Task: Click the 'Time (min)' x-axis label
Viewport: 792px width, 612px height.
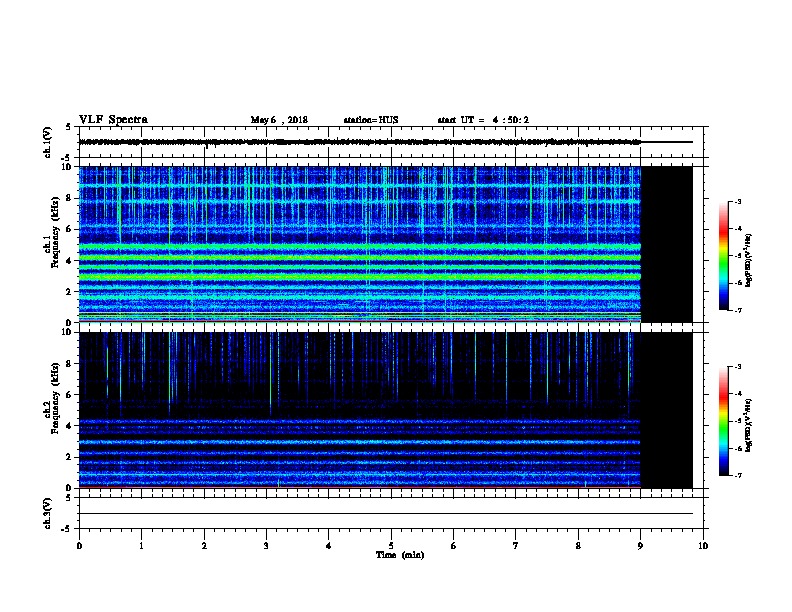Action: [x=400, y=555]
